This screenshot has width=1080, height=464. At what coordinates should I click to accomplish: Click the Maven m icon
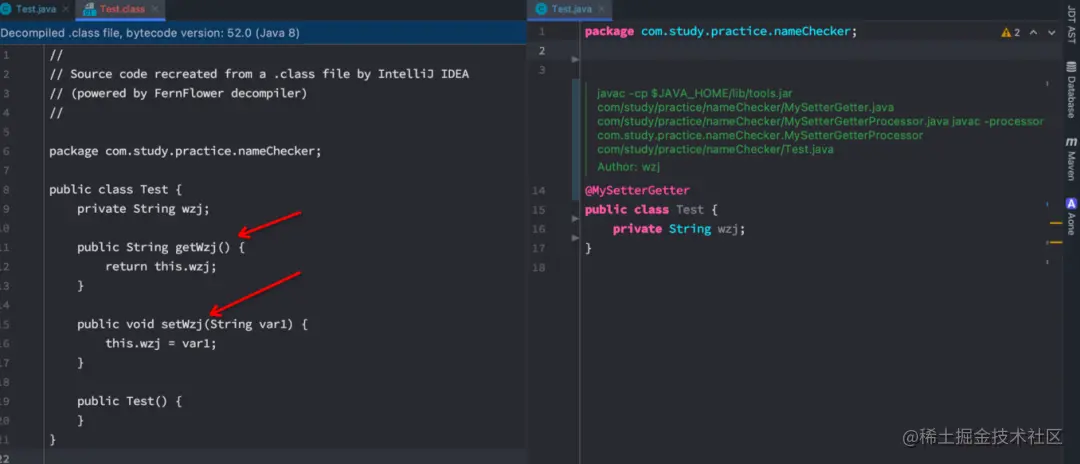1071,141
